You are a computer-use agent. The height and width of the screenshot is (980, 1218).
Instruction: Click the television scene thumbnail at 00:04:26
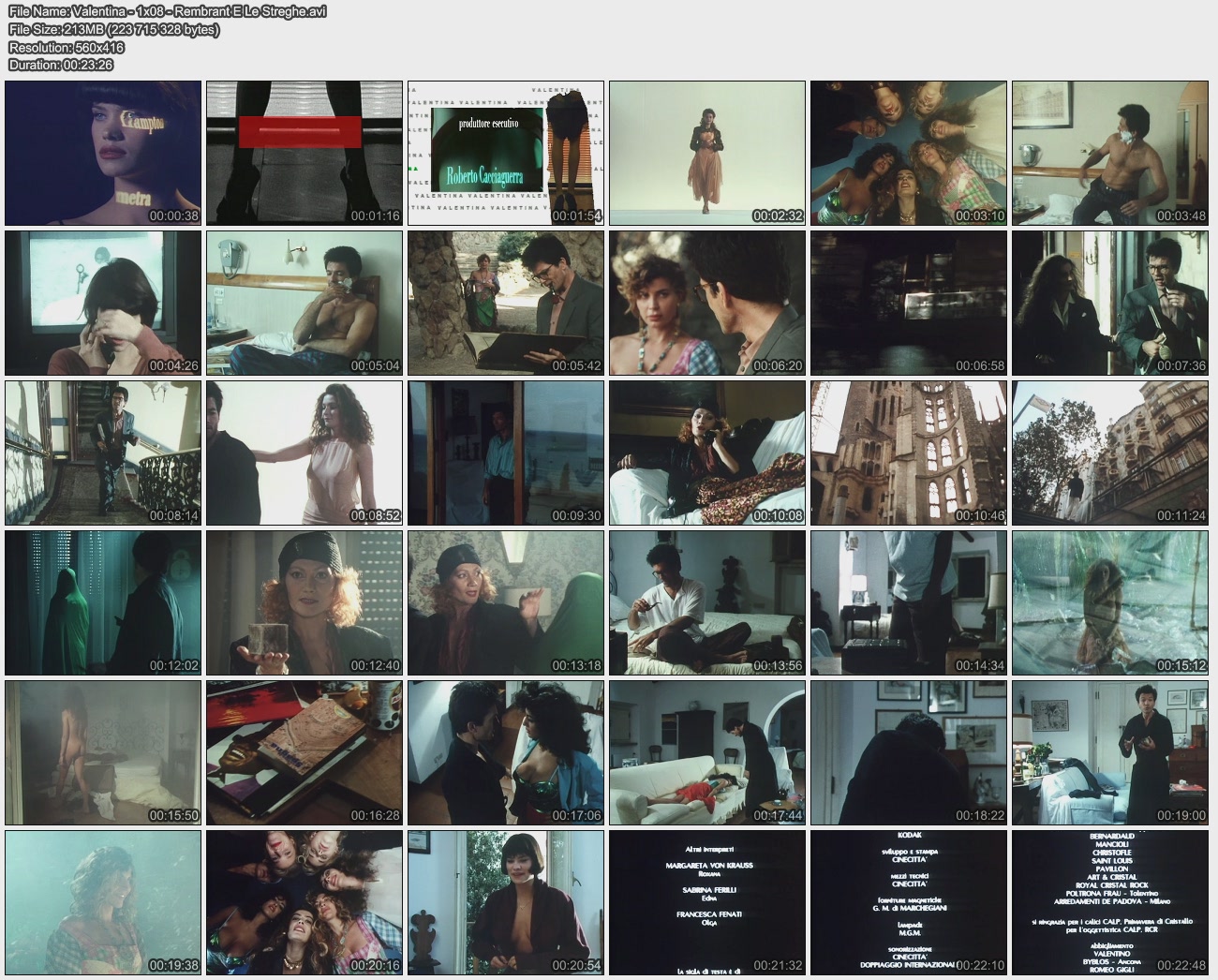click(x=103, y=303)
